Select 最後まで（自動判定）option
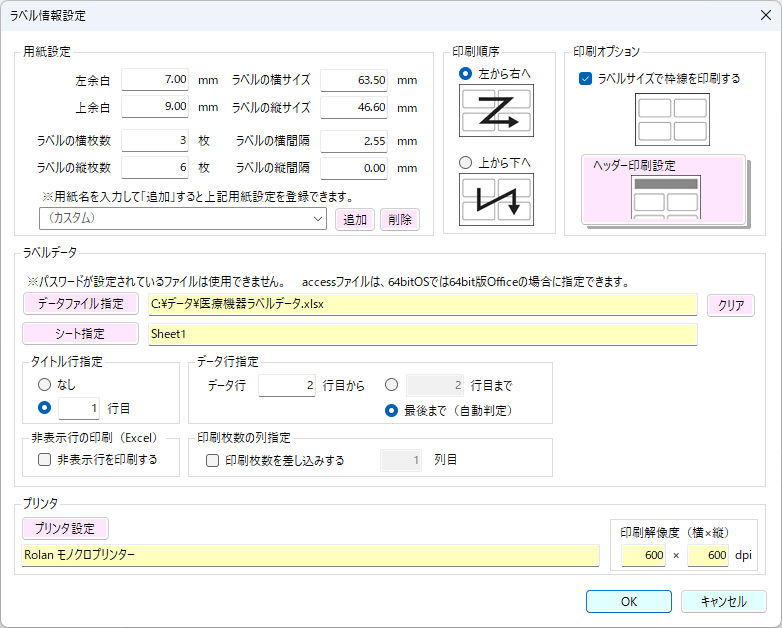782x628 pixels. 391,411
